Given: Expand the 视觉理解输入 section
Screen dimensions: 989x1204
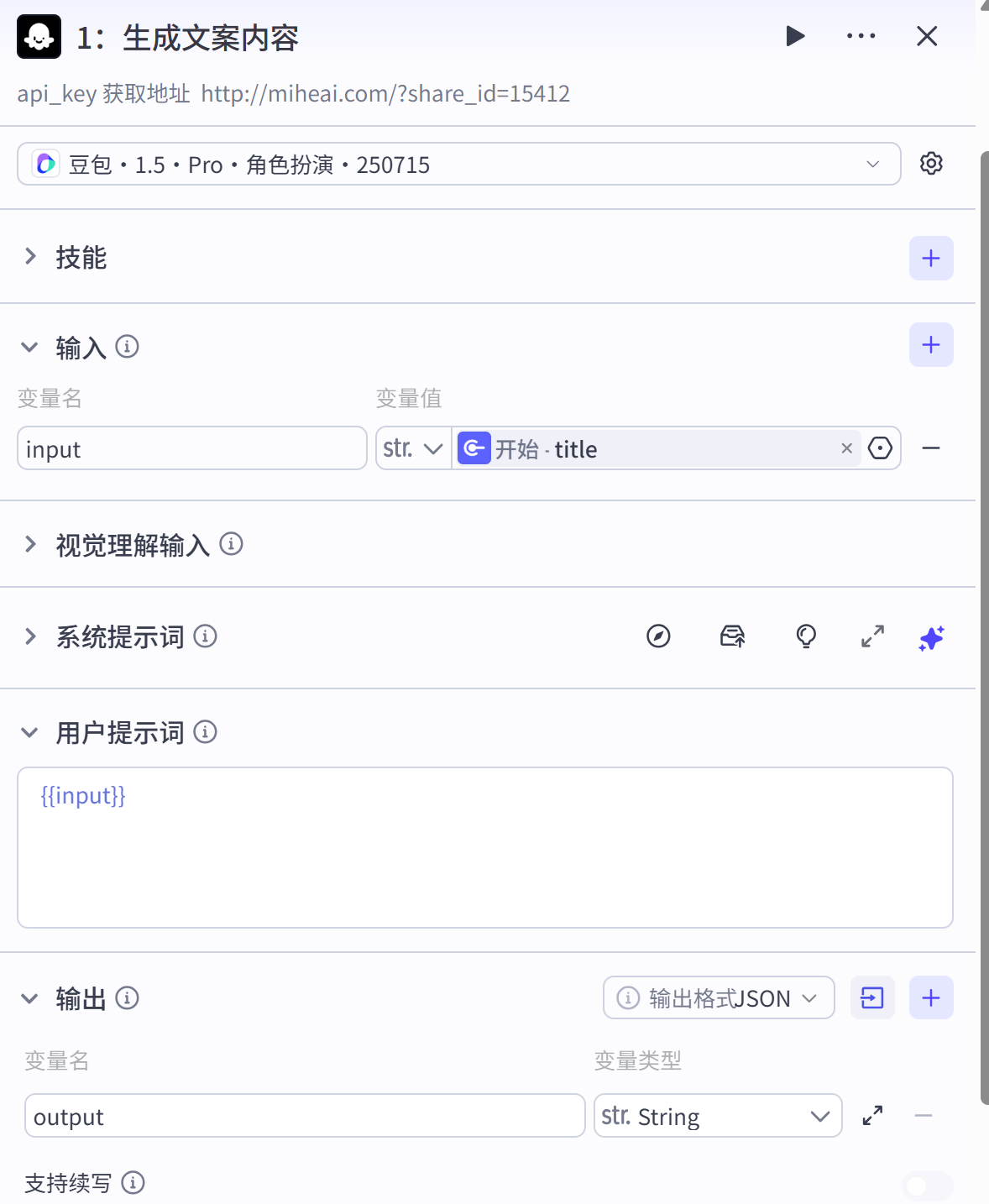Looking at the screenshot, I should pos(30,544).
